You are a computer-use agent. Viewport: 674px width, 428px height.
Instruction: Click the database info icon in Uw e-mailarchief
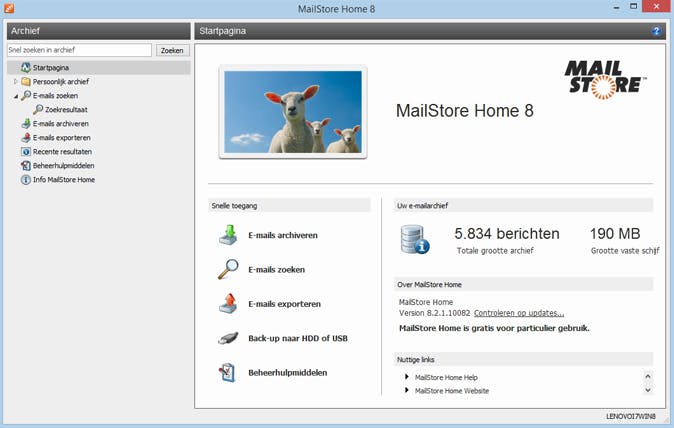pos(414,239)
